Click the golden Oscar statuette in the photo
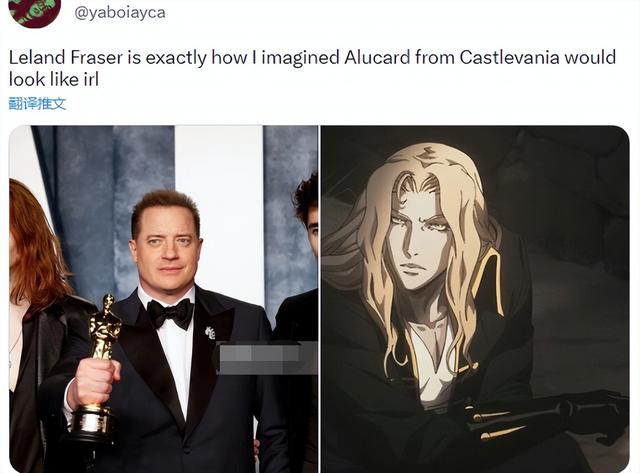This screenshot has width=640, height=473. coord(100,369)
